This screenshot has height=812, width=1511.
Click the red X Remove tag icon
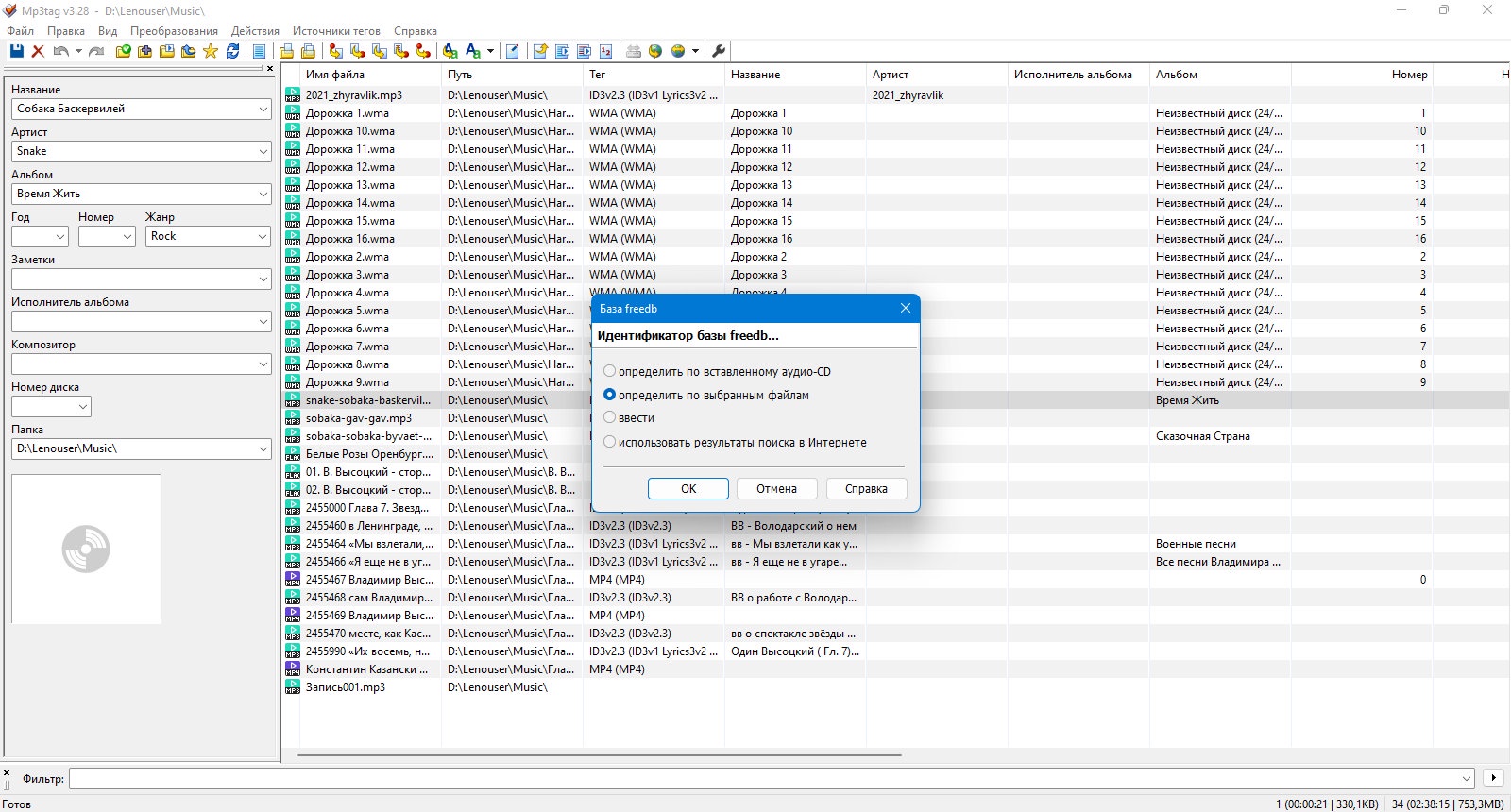[38, 51]
